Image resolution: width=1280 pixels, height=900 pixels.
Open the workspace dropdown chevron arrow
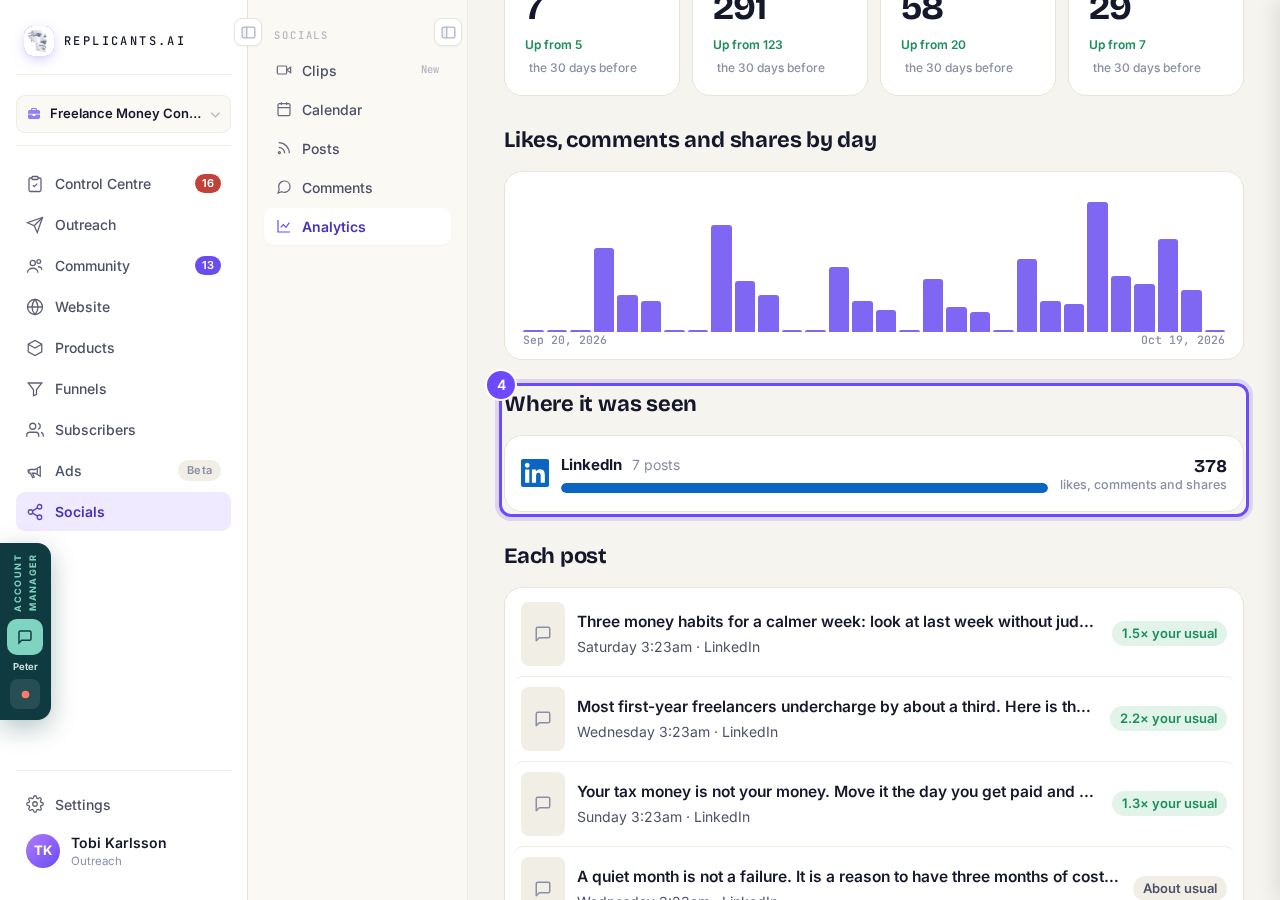tap(215, 114)
